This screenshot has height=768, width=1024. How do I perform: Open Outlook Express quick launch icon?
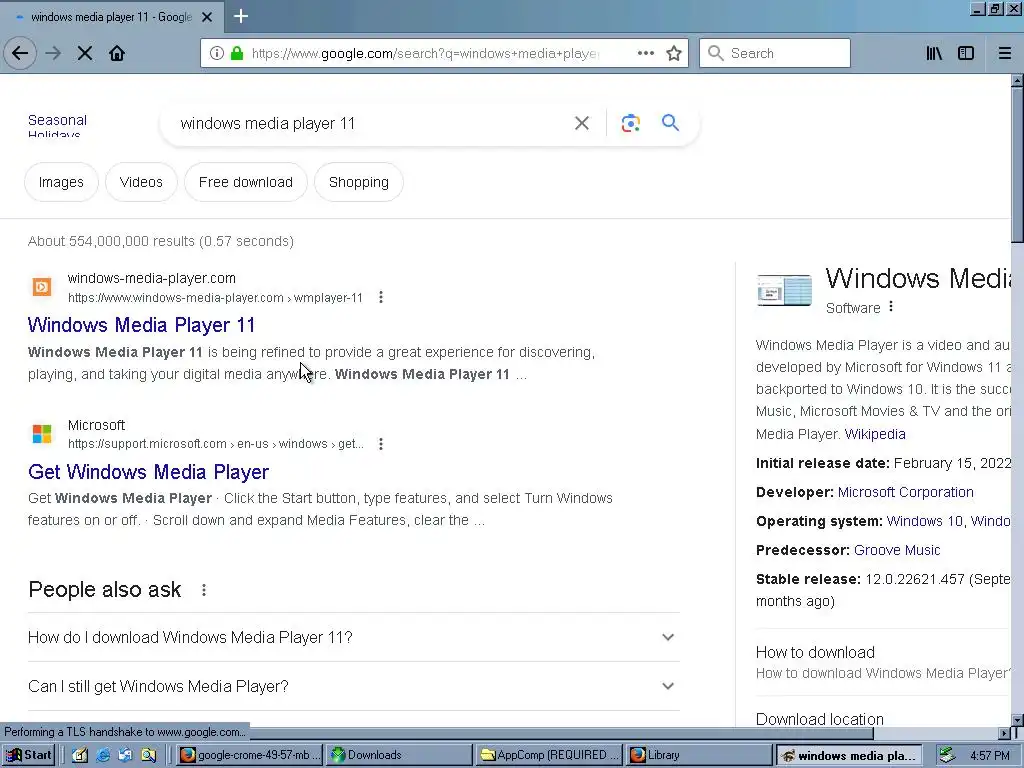[x=125, y=755]
